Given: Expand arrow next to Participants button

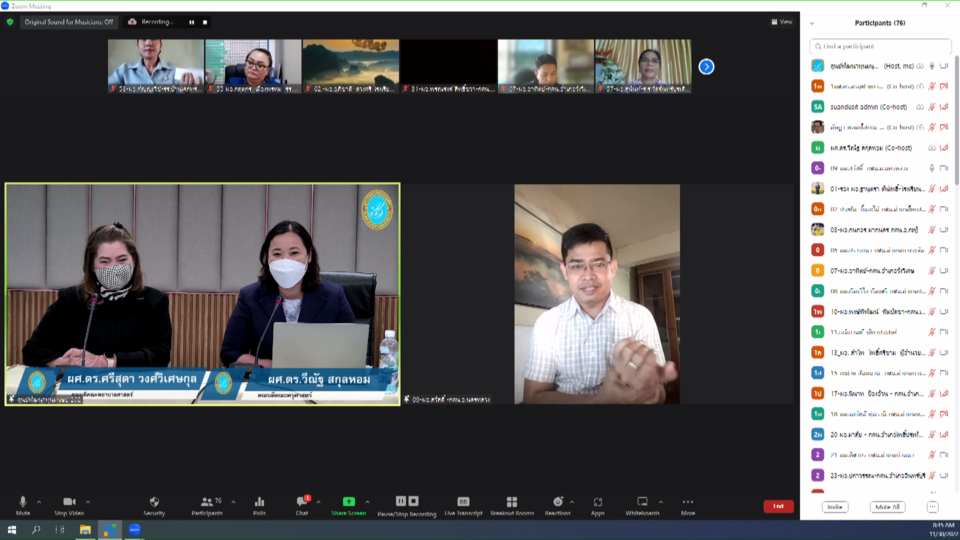Looking at the screenshot, I should [x=233, y=502].
